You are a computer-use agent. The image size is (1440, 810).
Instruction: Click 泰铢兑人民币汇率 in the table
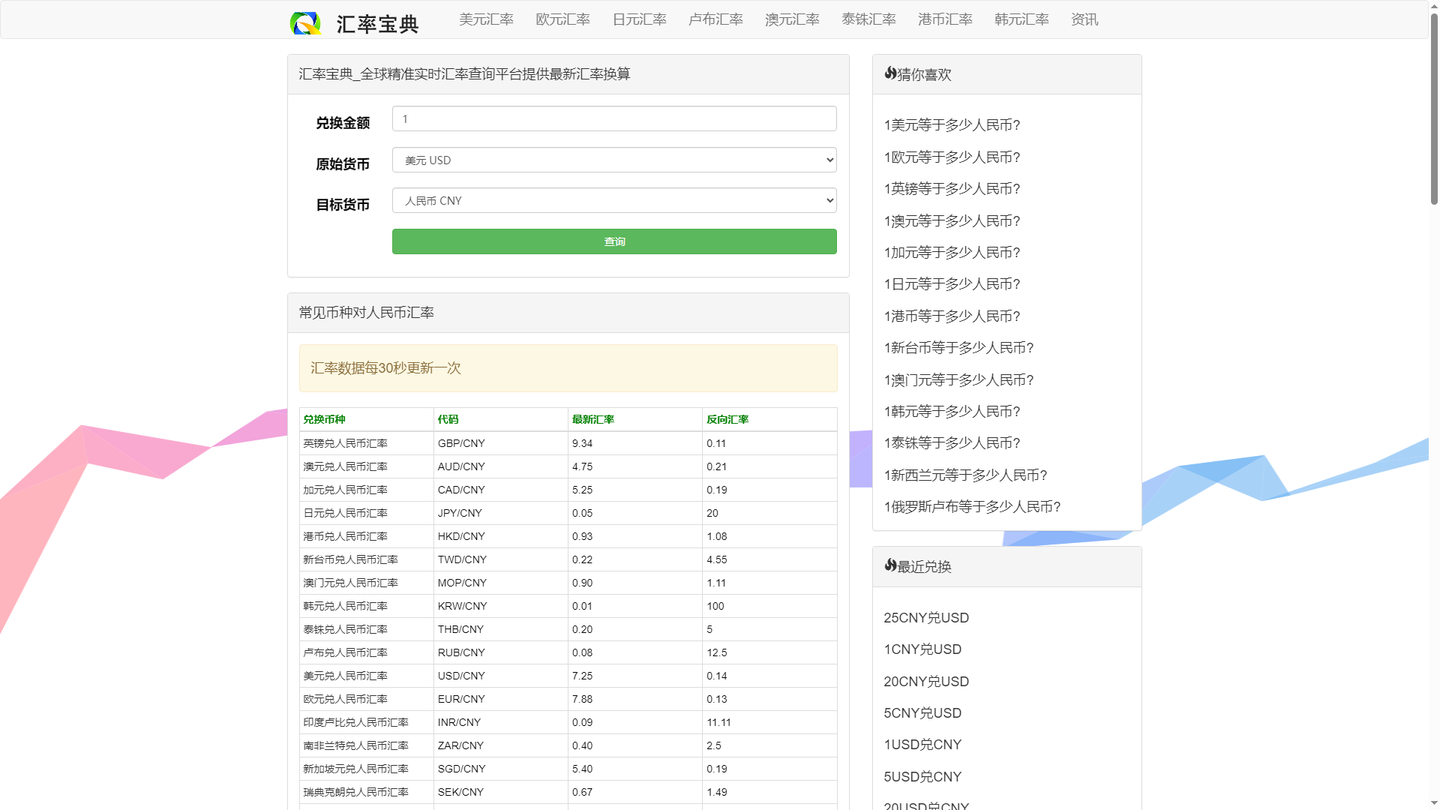tap(345, 629)
